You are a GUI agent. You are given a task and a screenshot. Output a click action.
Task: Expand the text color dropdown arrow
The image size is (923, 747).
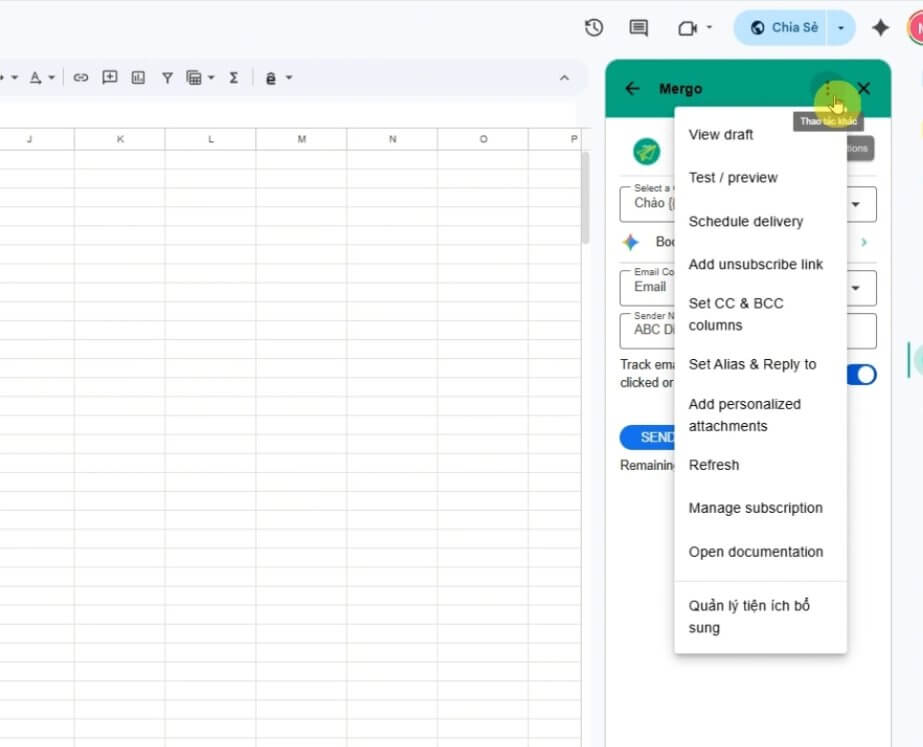coord(52,78)
